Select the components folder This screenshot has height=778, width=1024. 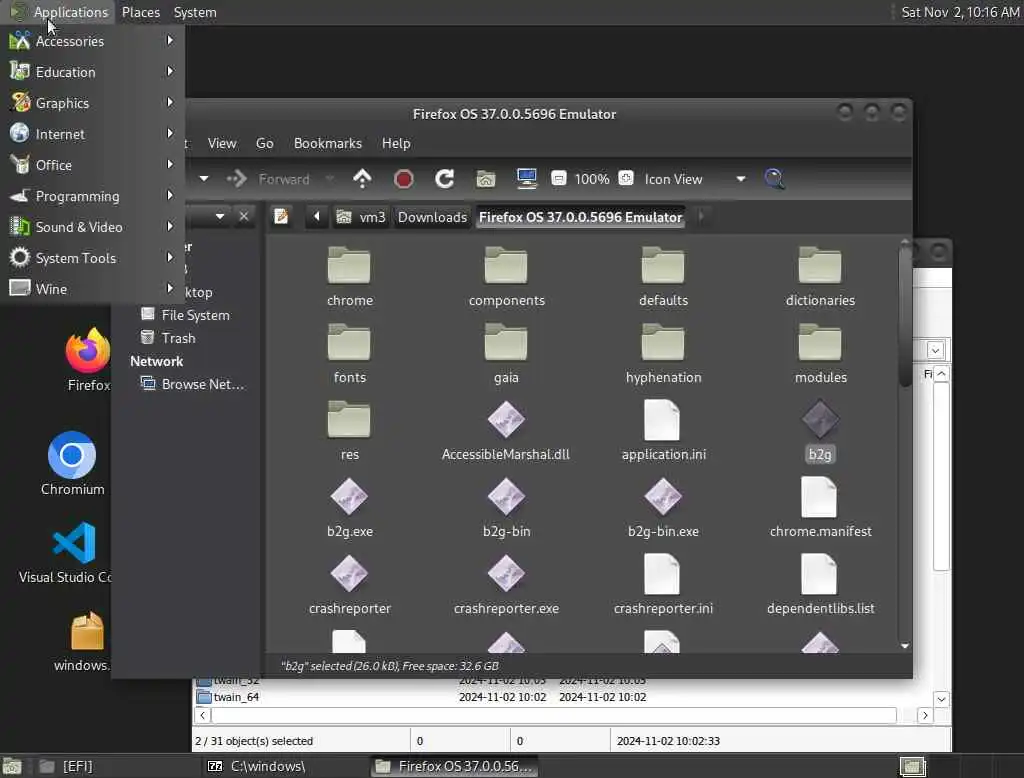(x=507, y=277)
